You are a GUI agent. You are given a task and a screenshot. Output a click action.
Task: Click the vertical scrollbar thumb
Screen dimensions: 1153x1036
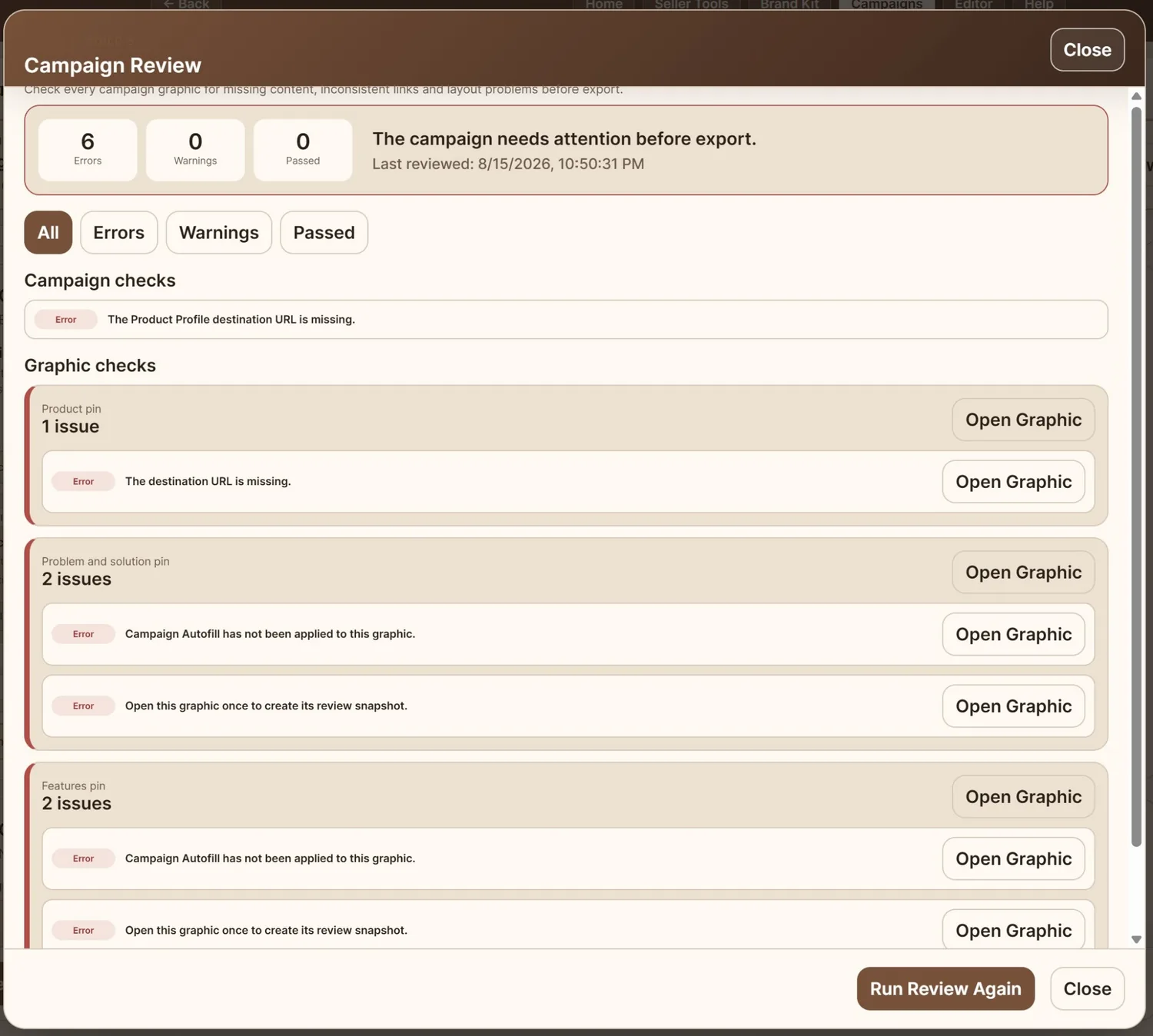coord(1136,476)
